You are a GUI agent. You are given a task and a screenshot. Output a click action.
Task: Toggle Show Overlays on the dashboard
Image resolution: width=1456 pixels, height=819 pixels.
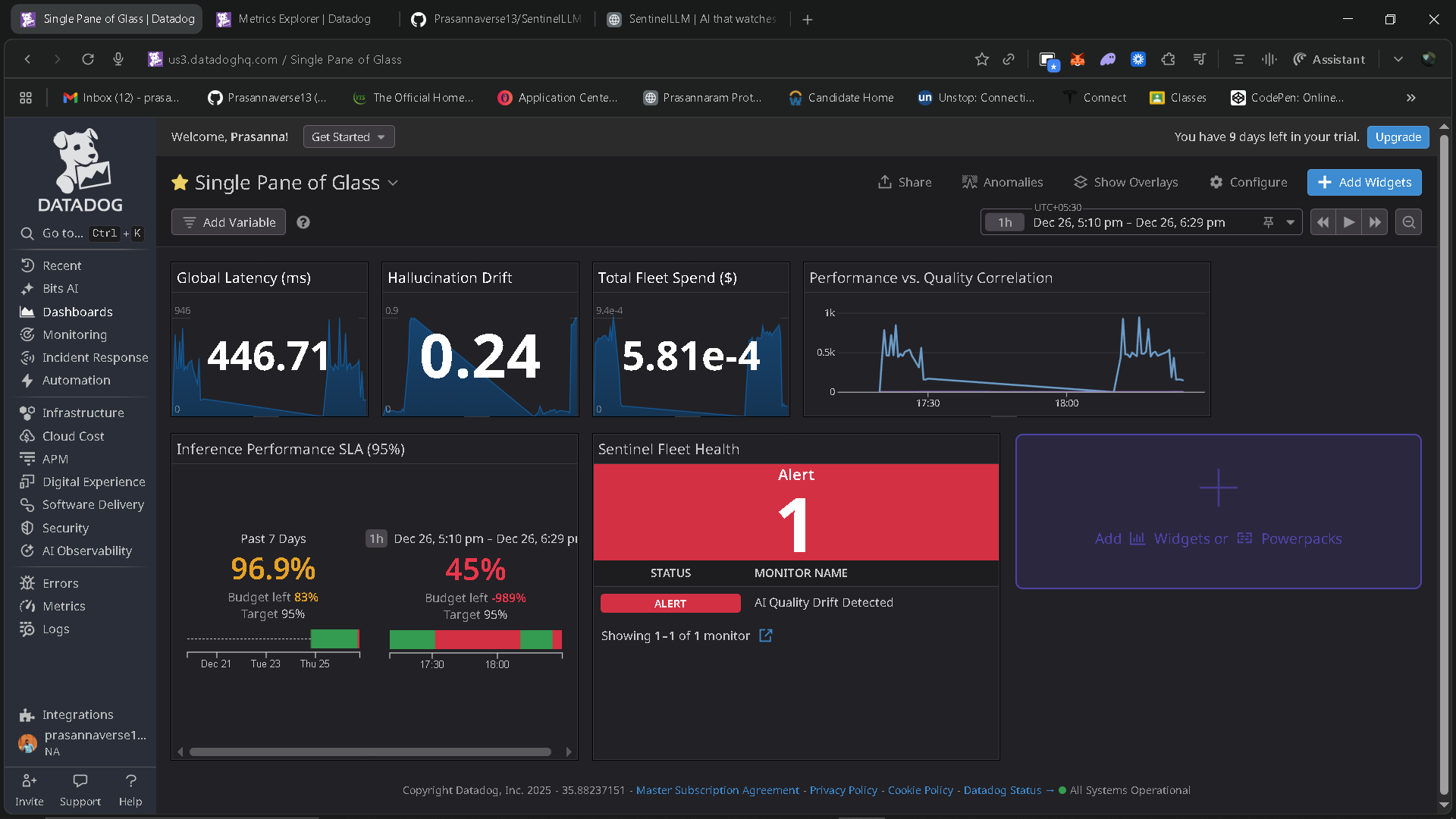point(1125,182)
